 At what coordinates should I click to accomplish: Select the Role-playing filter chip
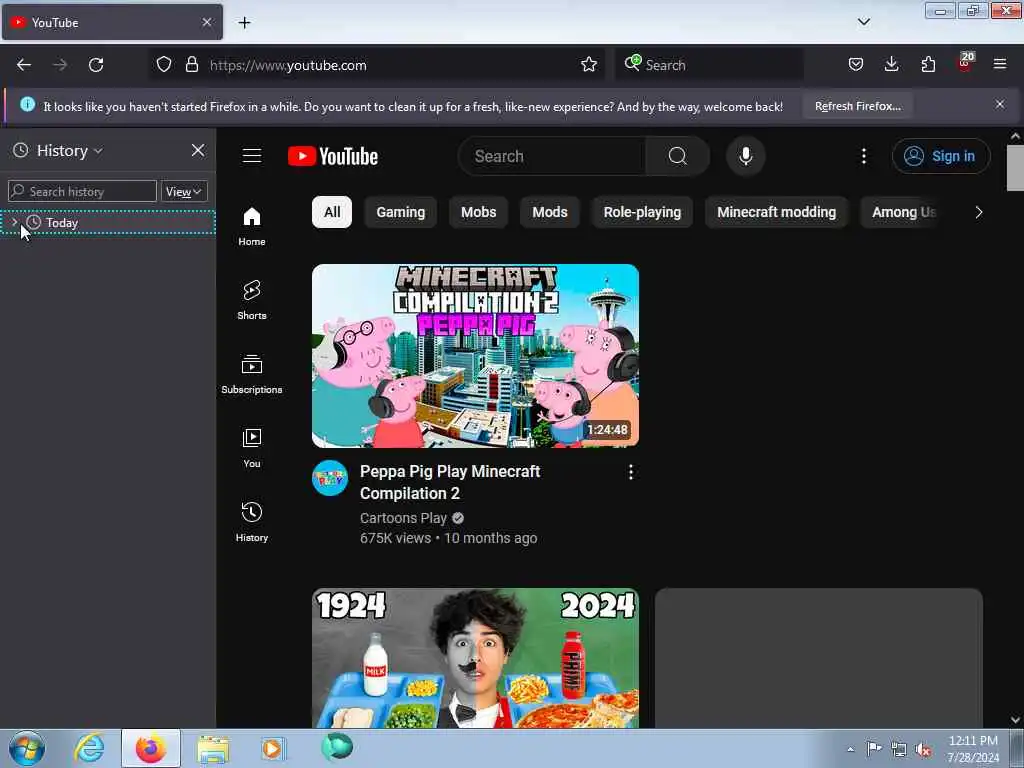[x=642, y=212]
